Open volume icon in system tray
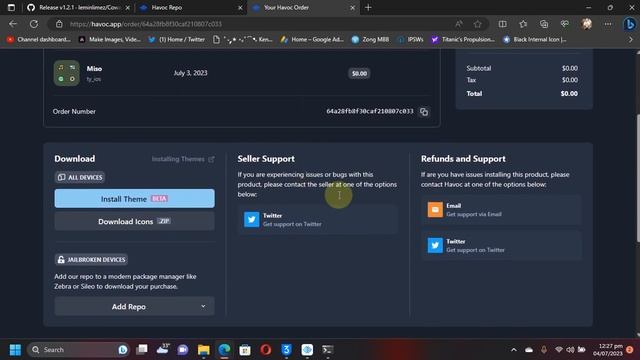640x360 pixels. [x=570, y=350]
